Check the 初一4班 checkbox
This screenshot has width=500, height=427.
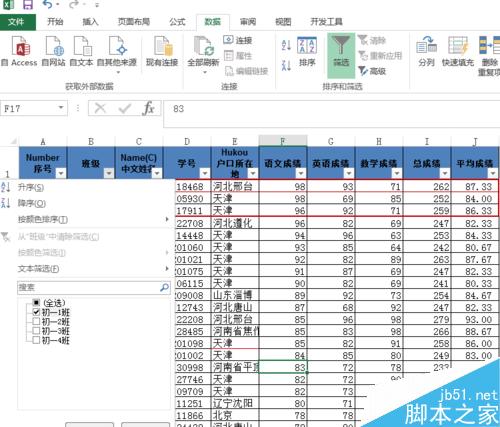[36, 340]
